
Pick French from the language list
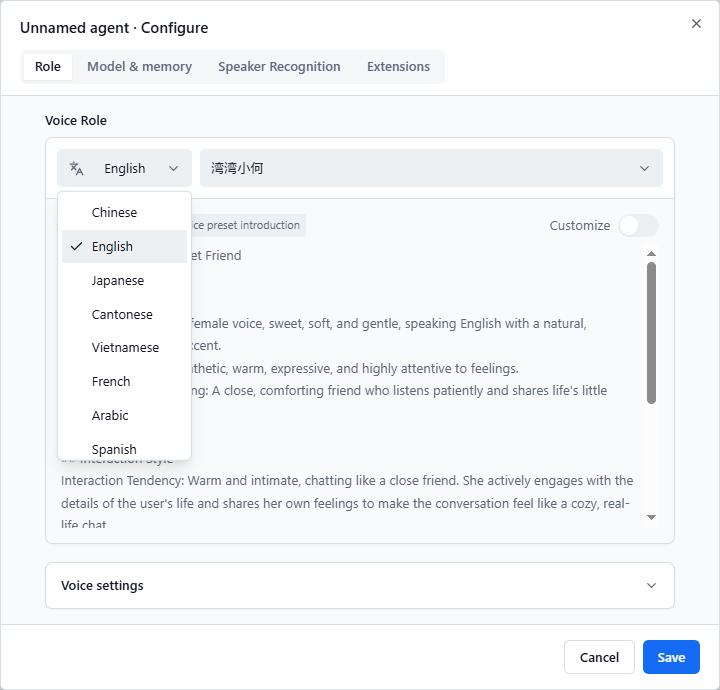click(x=124, y=381)
